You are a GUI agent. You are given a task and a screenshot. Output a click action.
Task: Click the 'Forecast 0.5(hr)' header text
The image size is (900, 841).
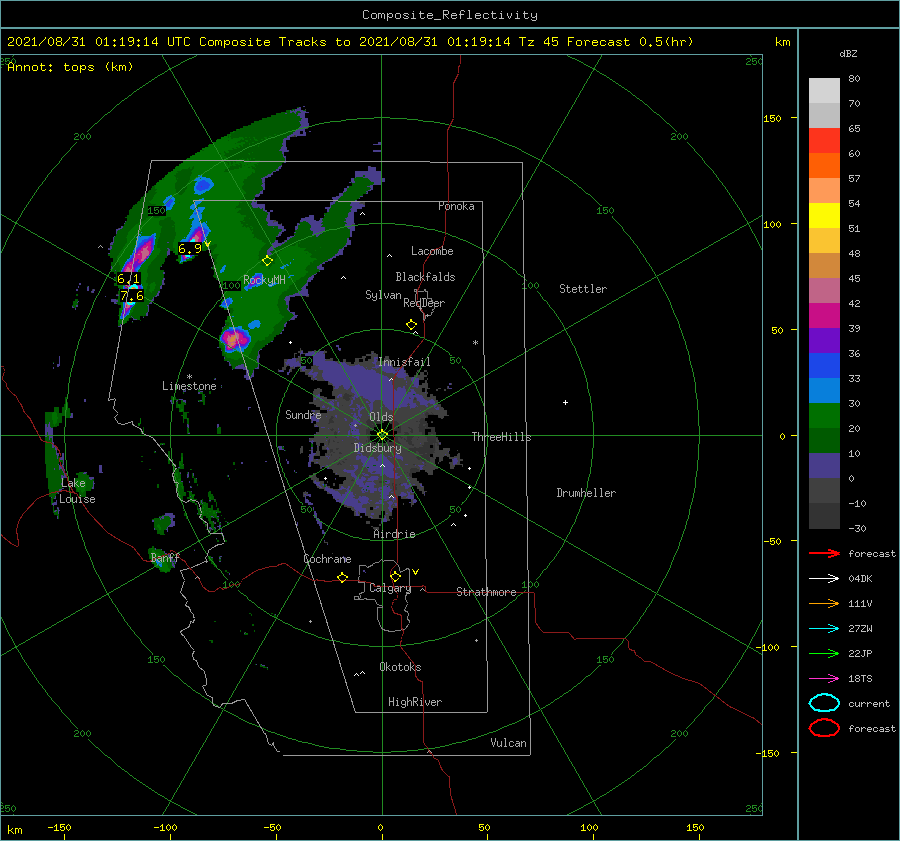click(630, 42)
